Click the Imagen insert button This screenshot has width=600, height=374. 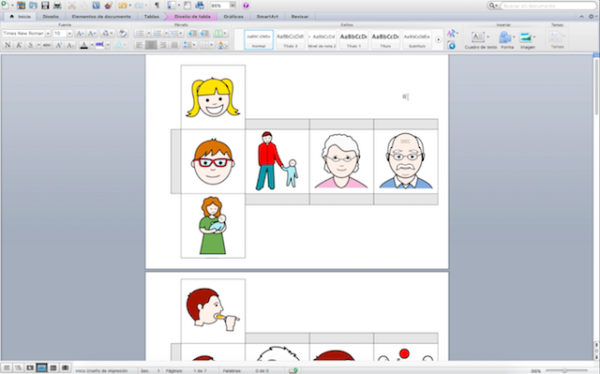[527, 41]
